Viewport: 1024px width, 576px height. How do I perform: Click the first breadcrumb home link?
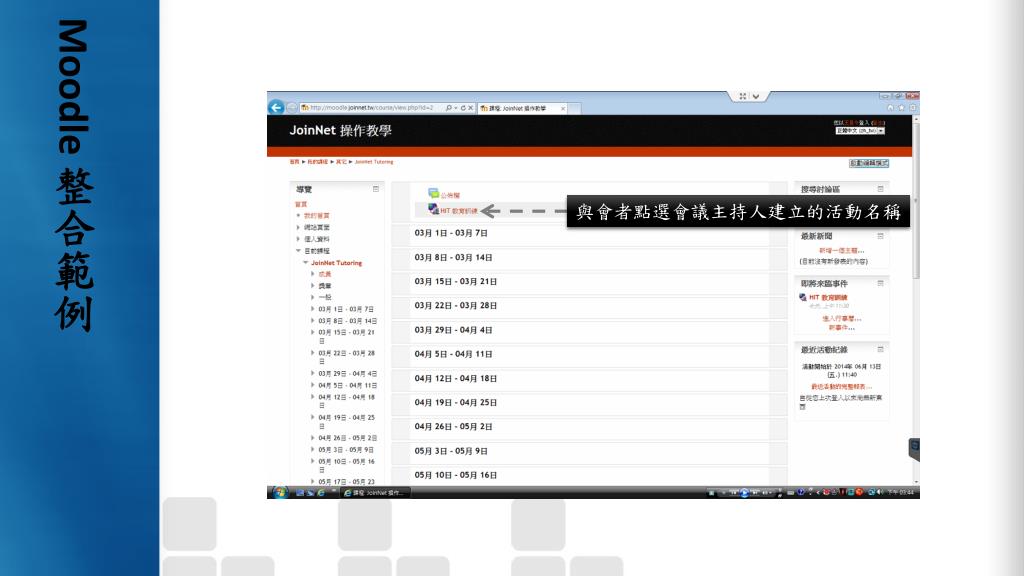(x=295, y=162)
